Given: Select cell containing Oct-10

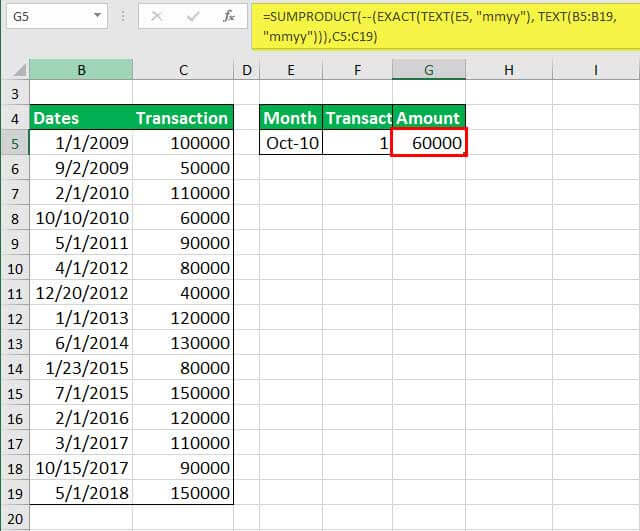Looking at the screenshot, I should pos(291,143).
